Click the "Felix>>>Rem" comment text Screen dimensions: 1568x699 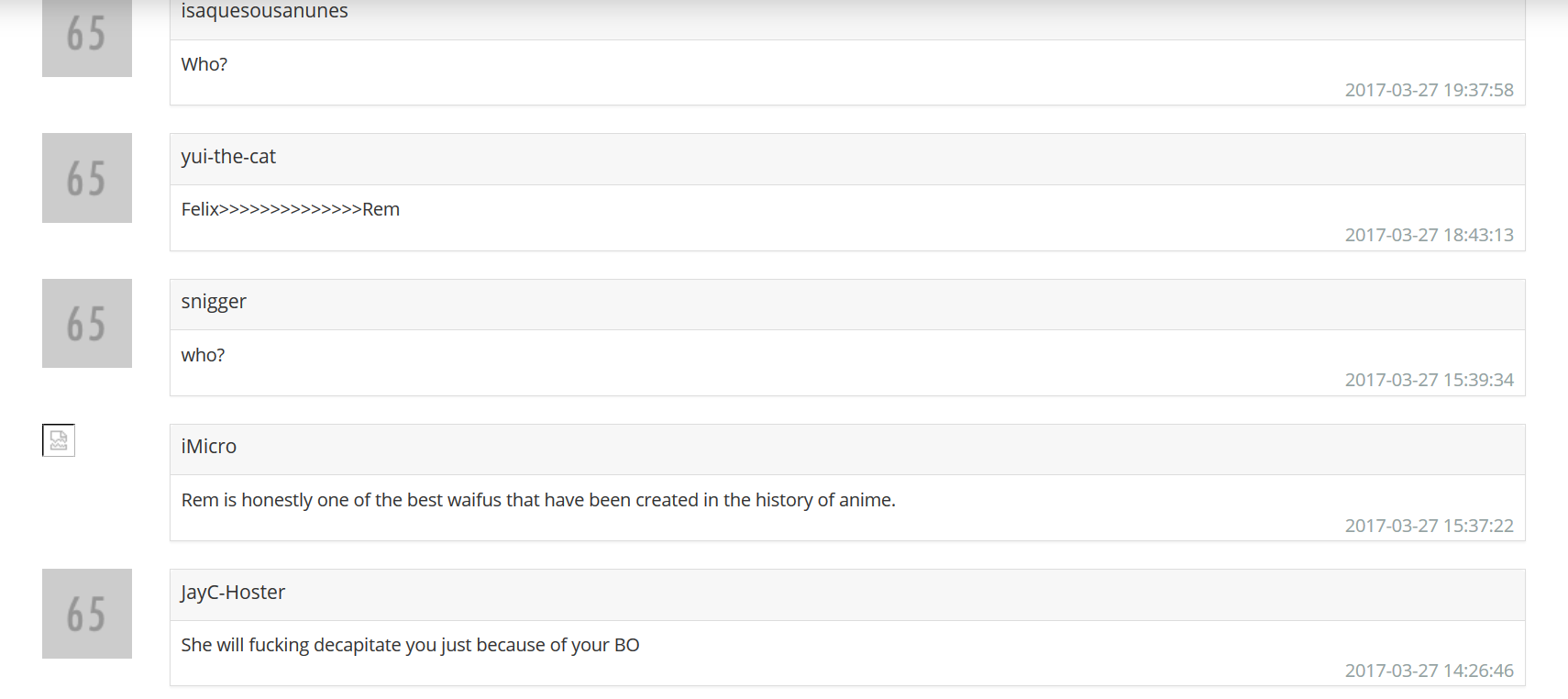291,209
